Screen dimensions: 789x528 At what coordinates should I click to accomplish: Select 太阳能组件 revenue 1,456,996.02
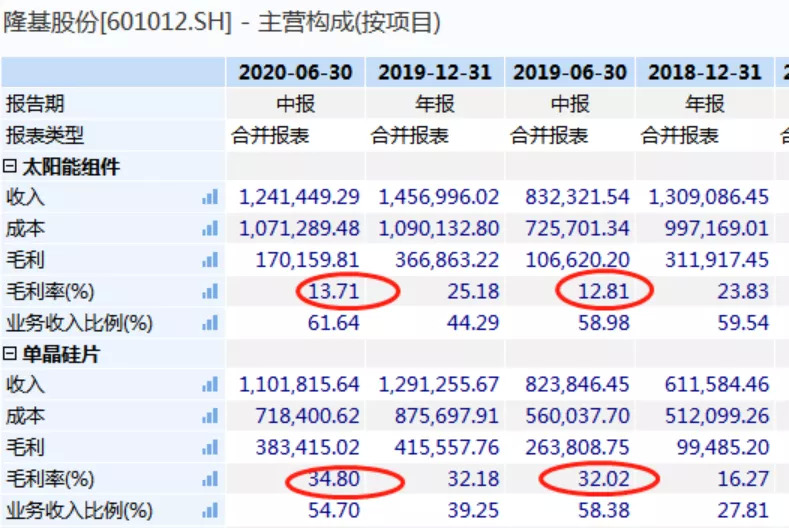[x=439, y=197]
